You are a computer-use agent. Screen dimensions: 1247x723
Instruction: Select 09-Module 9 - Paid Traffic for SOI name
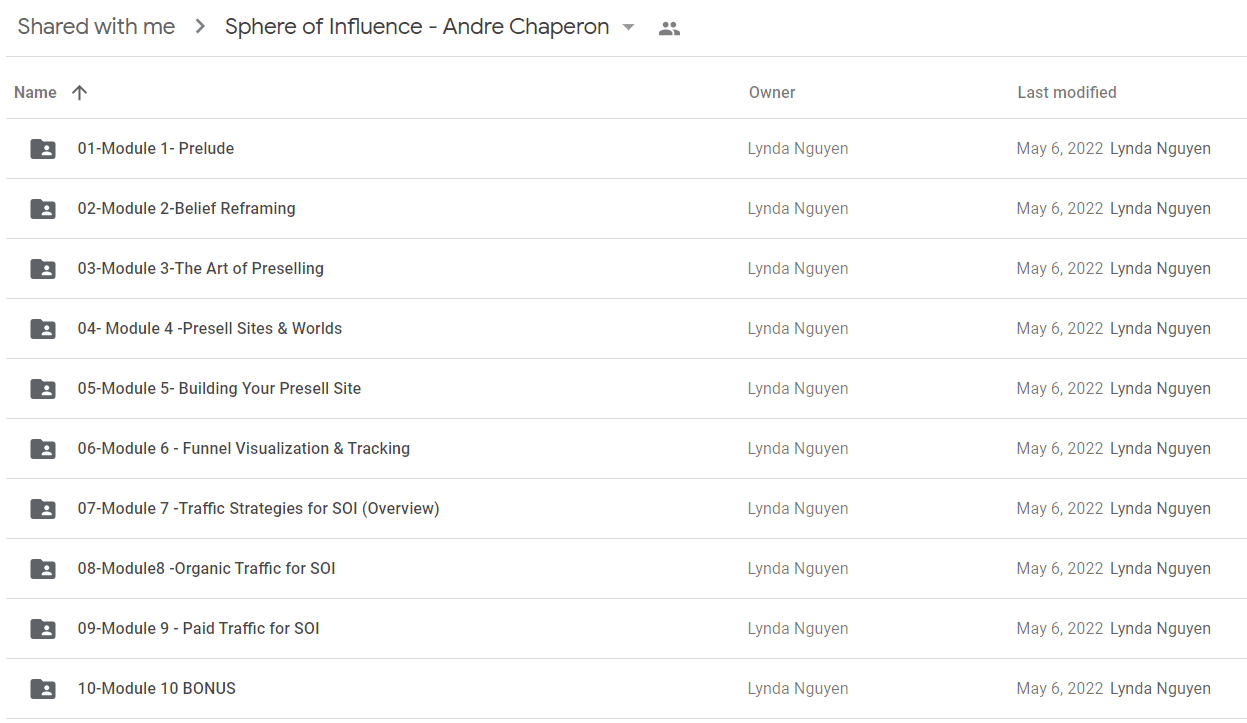199,628
